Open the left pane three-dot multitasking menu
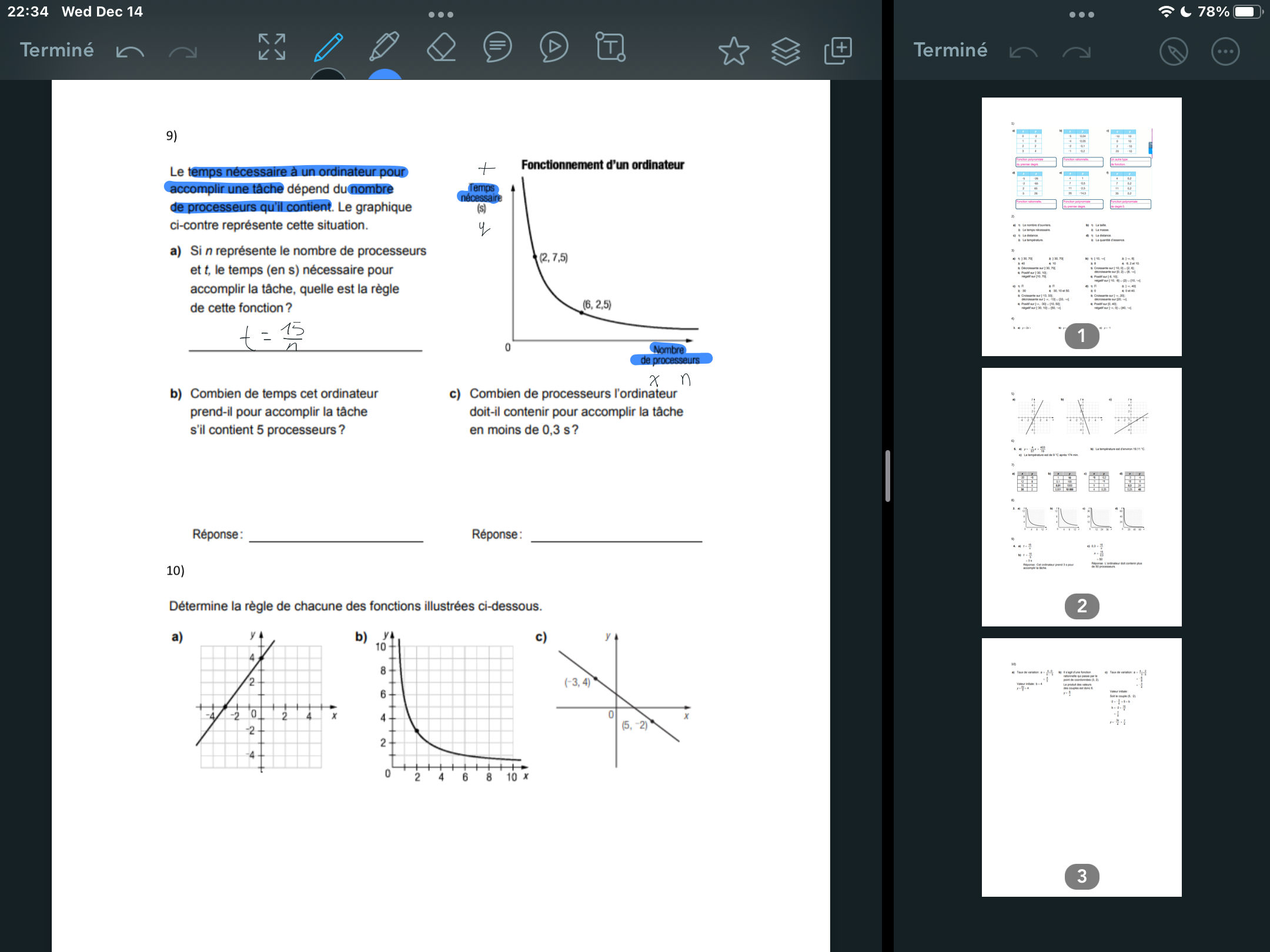This screenshot has width=1270, height=952. point(441,14)
